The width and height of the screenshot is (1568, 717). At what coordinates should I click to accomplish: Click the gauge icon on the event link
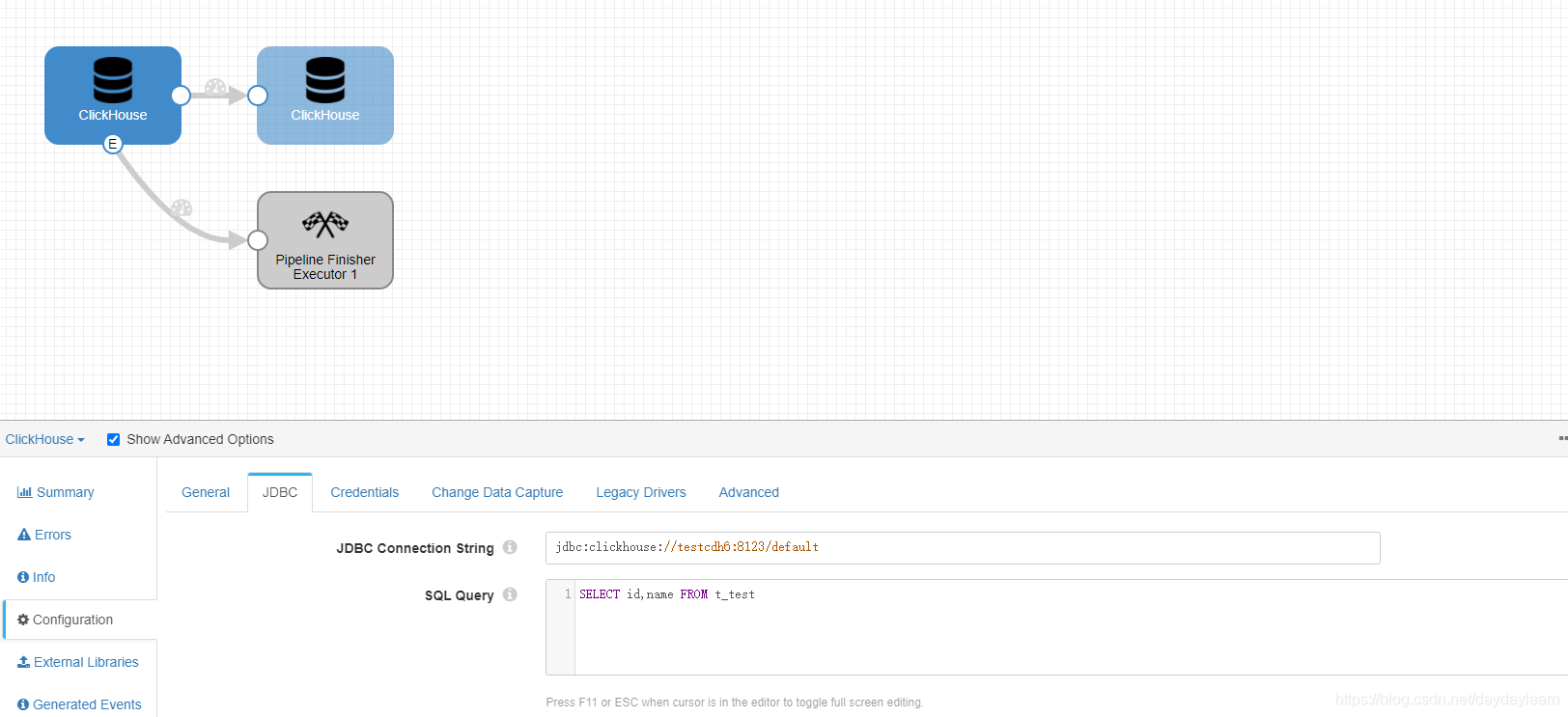pyautogui.click(x=182, y=207)
